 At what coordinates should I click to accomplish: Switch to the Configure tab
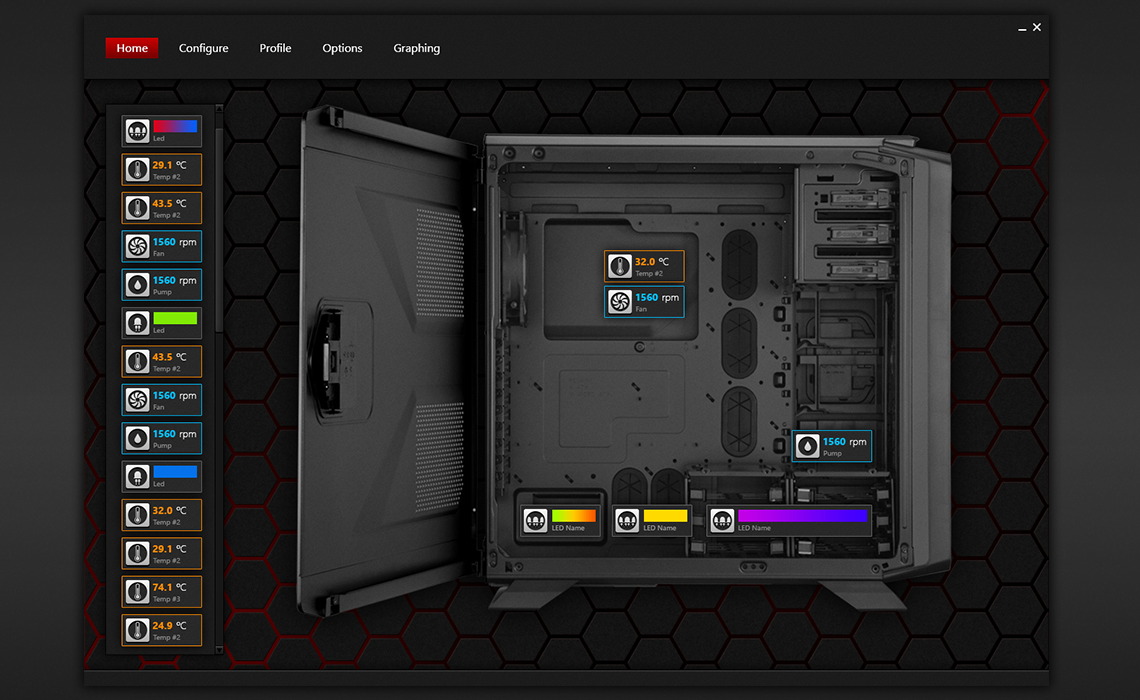coord(203,47)
